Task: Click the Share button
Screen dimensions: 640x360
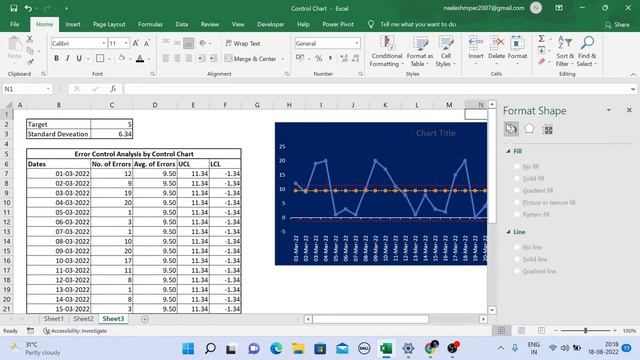Action: click(x=617, y=25)
